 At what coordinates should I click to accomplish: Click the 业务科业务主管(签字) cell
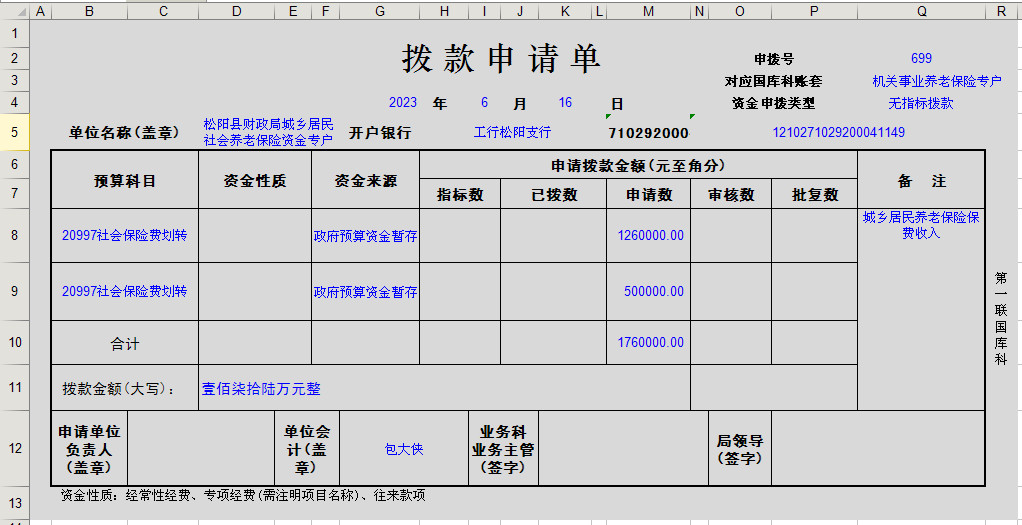point(503,449)
